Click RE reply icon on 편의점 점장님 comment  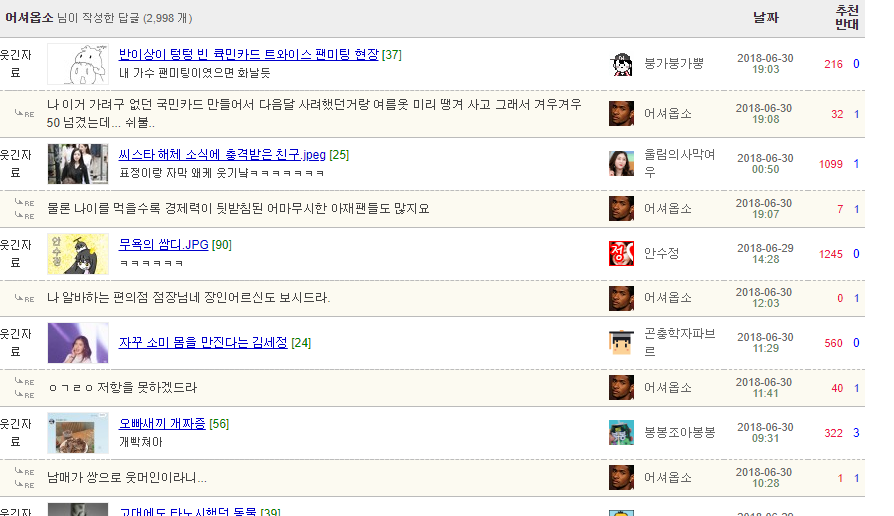point(25,298)
